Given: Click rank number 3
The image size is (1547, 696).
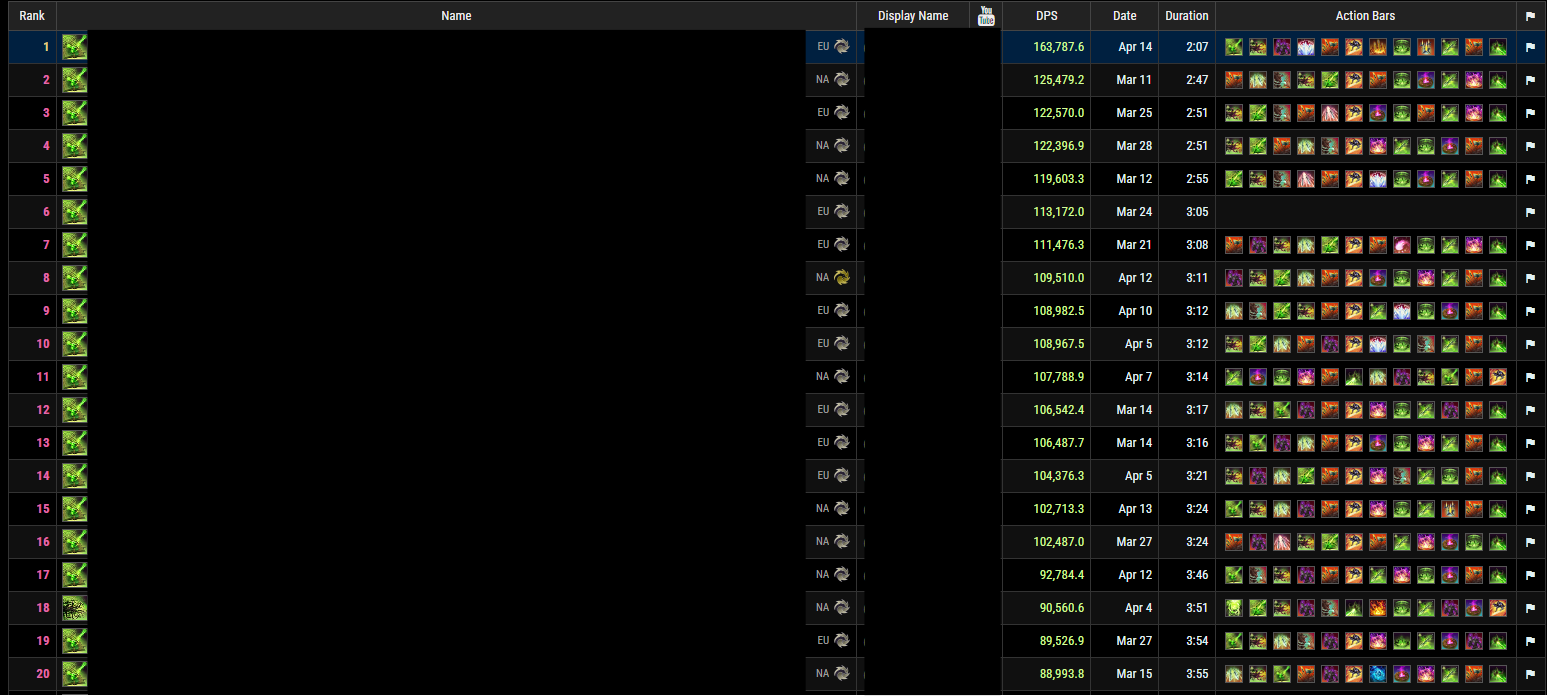Looking at the screenshot, I should (x=46, y=113).
